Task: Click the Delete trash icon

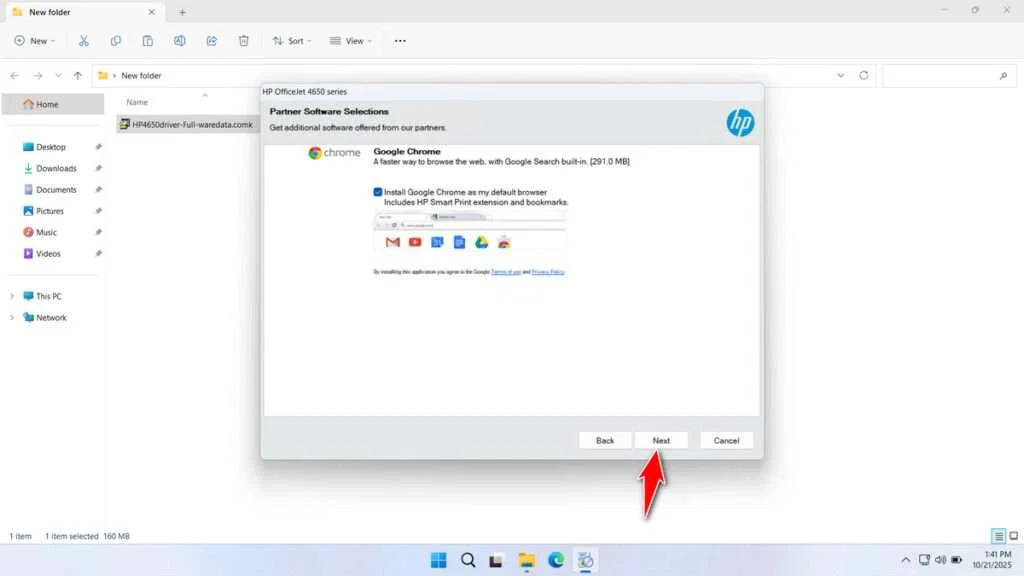Action: 243,40
